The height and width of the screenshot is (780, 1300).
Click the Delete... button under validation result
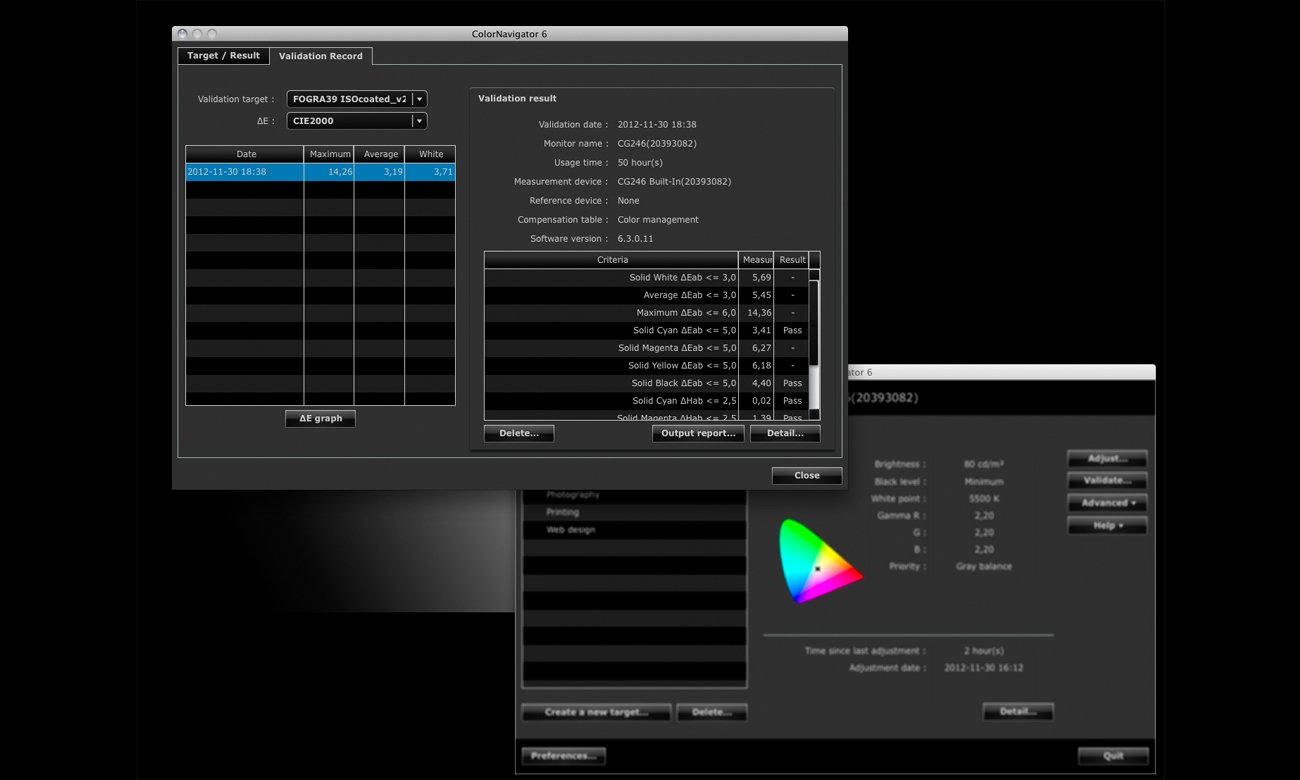[519, 434]
